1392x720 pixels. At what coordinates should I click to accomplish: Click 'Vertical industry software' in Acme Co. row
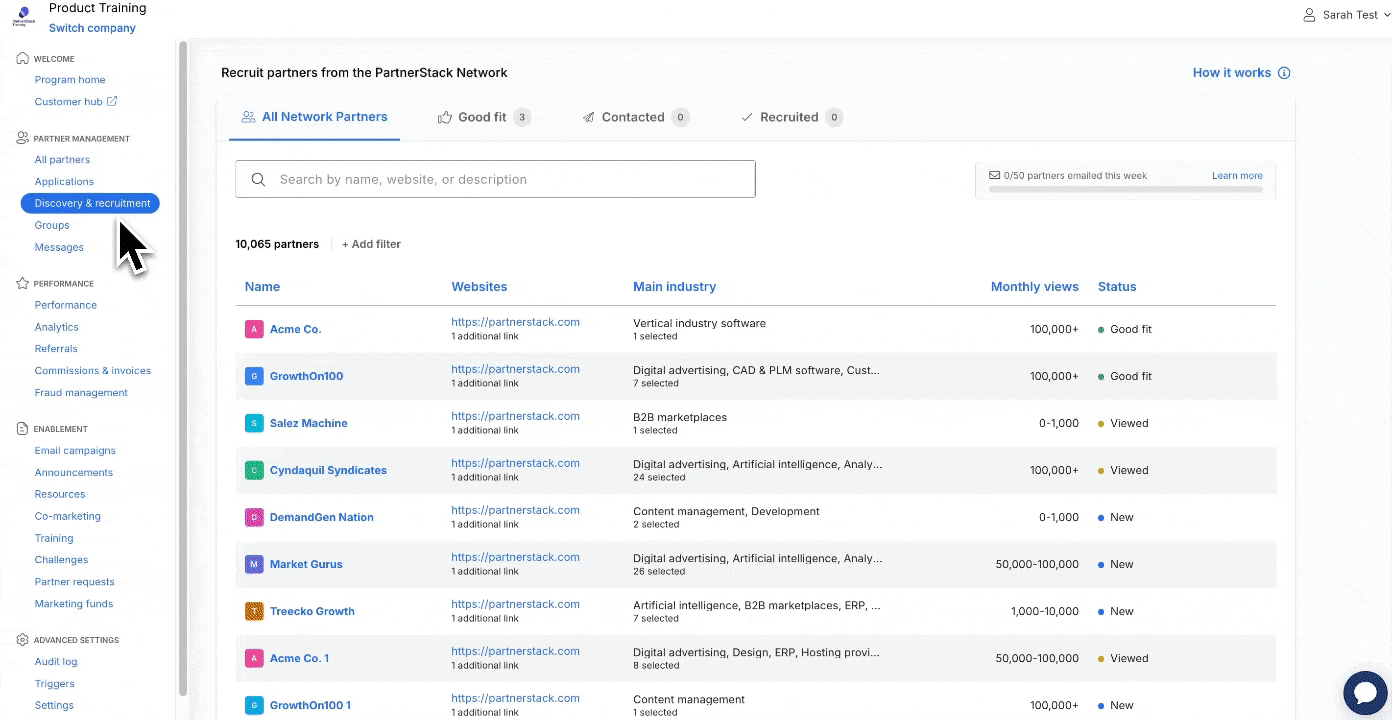pyautogui.click(x=699, y=323)
